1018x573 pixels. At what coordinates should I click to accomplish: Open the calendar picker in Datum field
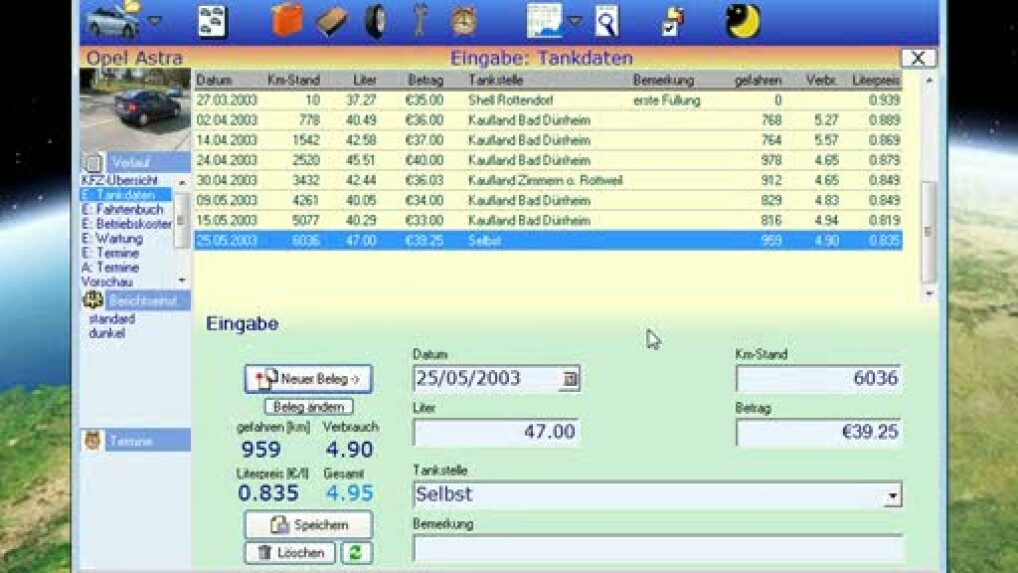570,379
